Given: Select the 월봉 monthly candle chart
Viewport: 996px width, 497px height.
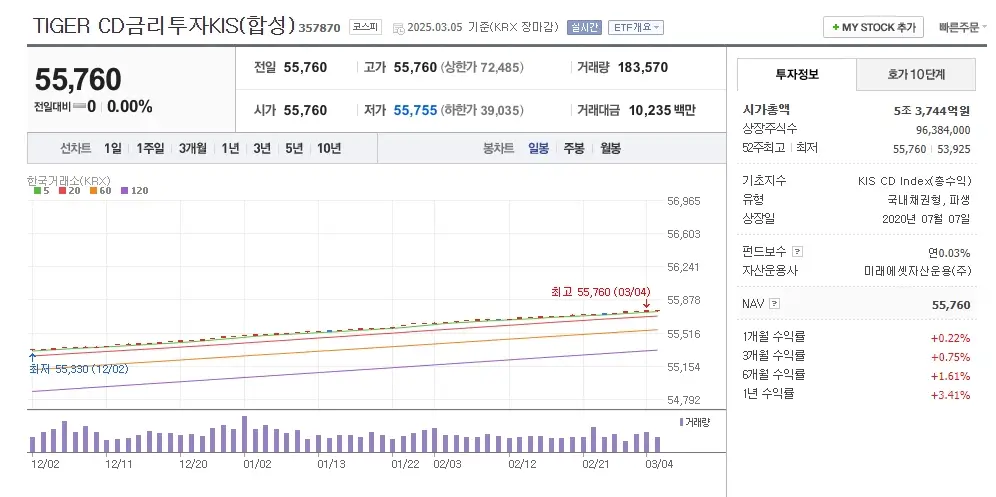Looking at the screenshot, I should 610,148.
